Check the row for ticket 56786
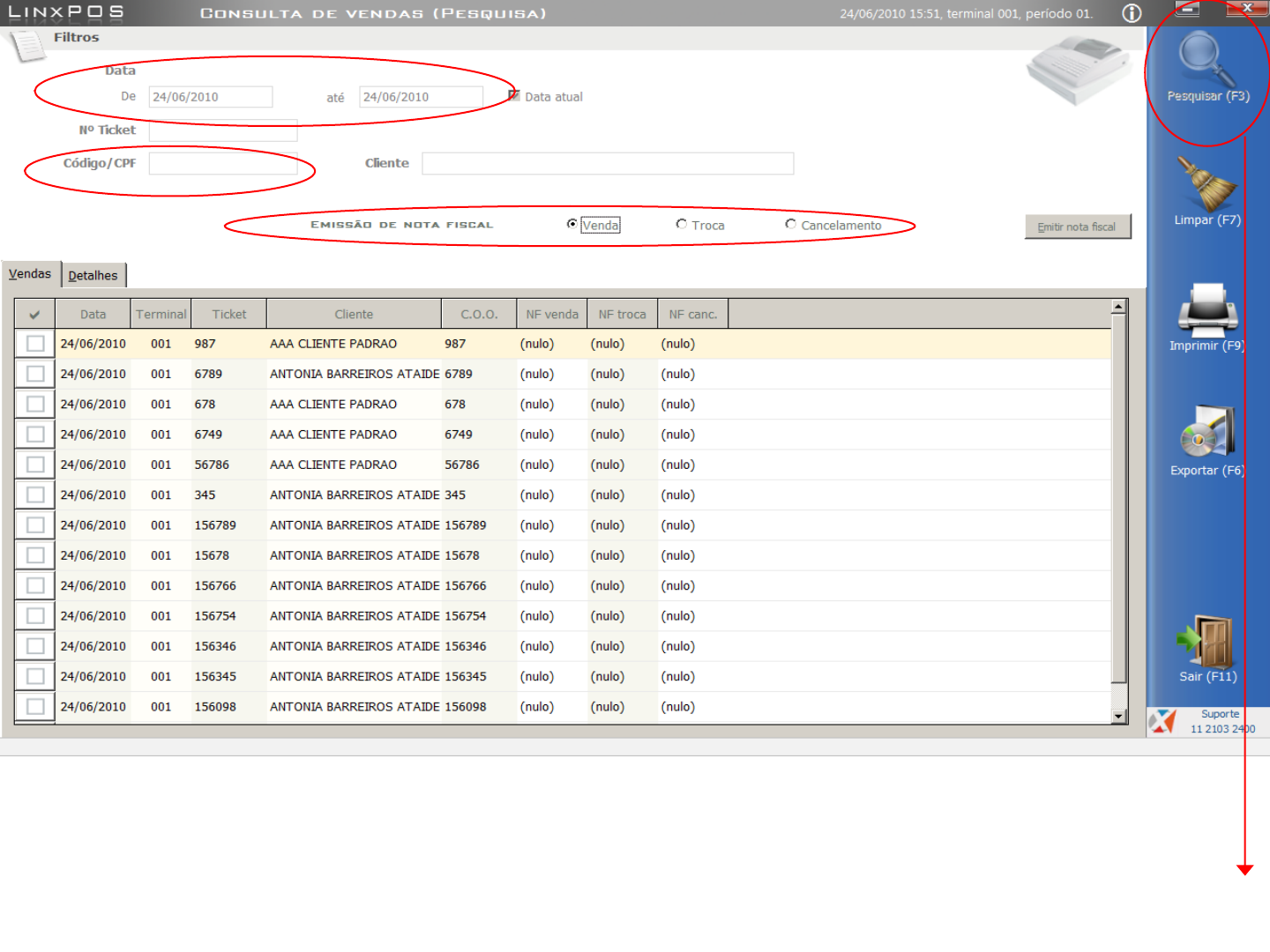 pos(35,465)
